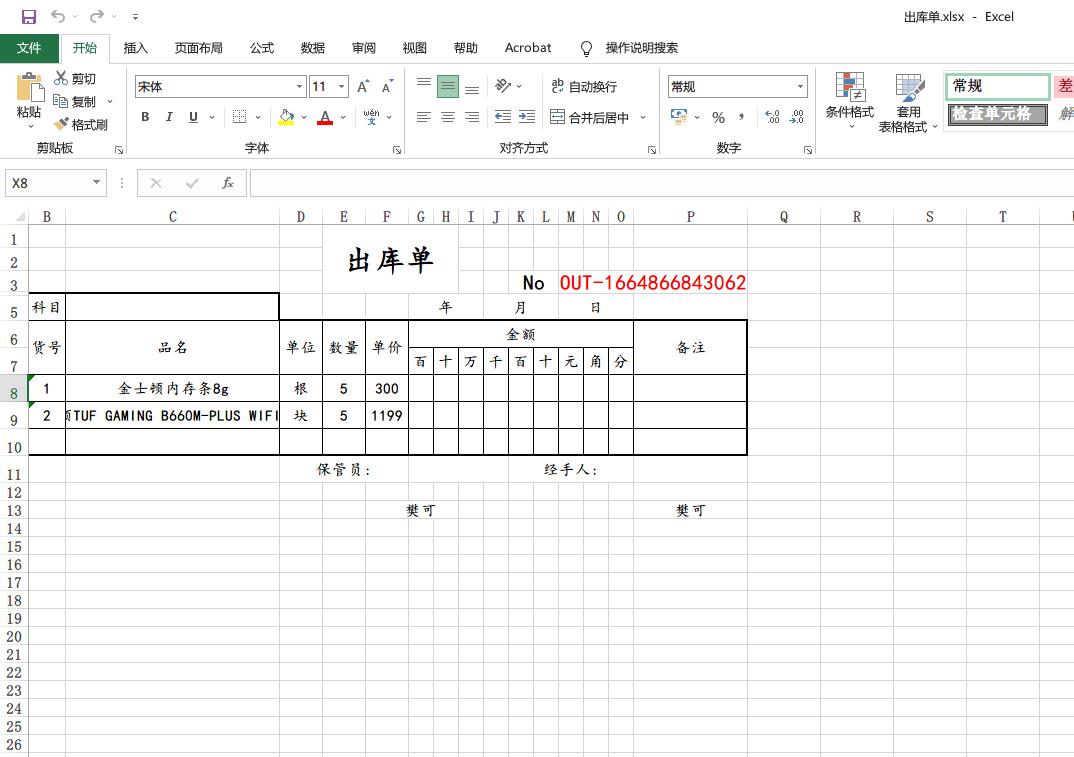Click the Save icon in title bar
The width and height of the screenshot is (1074, 757).
[x=28, y=17]
